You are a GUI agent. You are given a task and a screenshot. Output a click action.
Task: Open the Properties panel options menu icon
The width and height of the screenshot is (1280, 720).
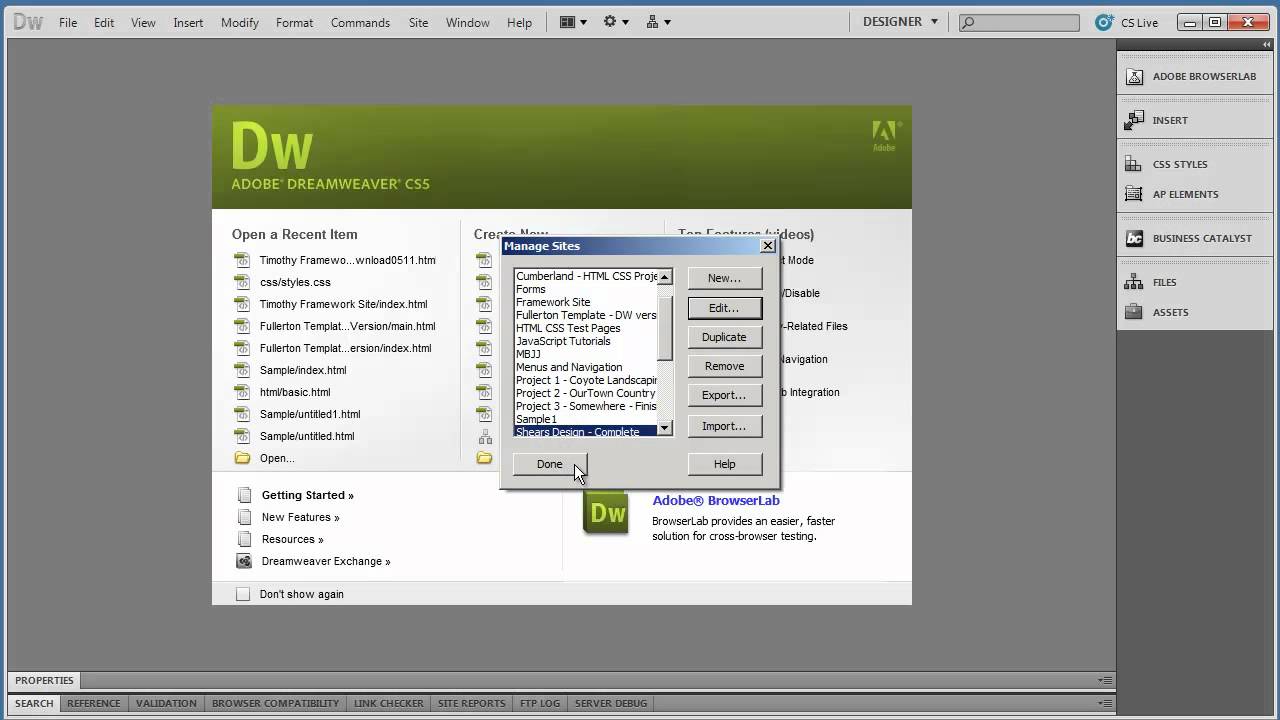click(x=1103, y=680)
